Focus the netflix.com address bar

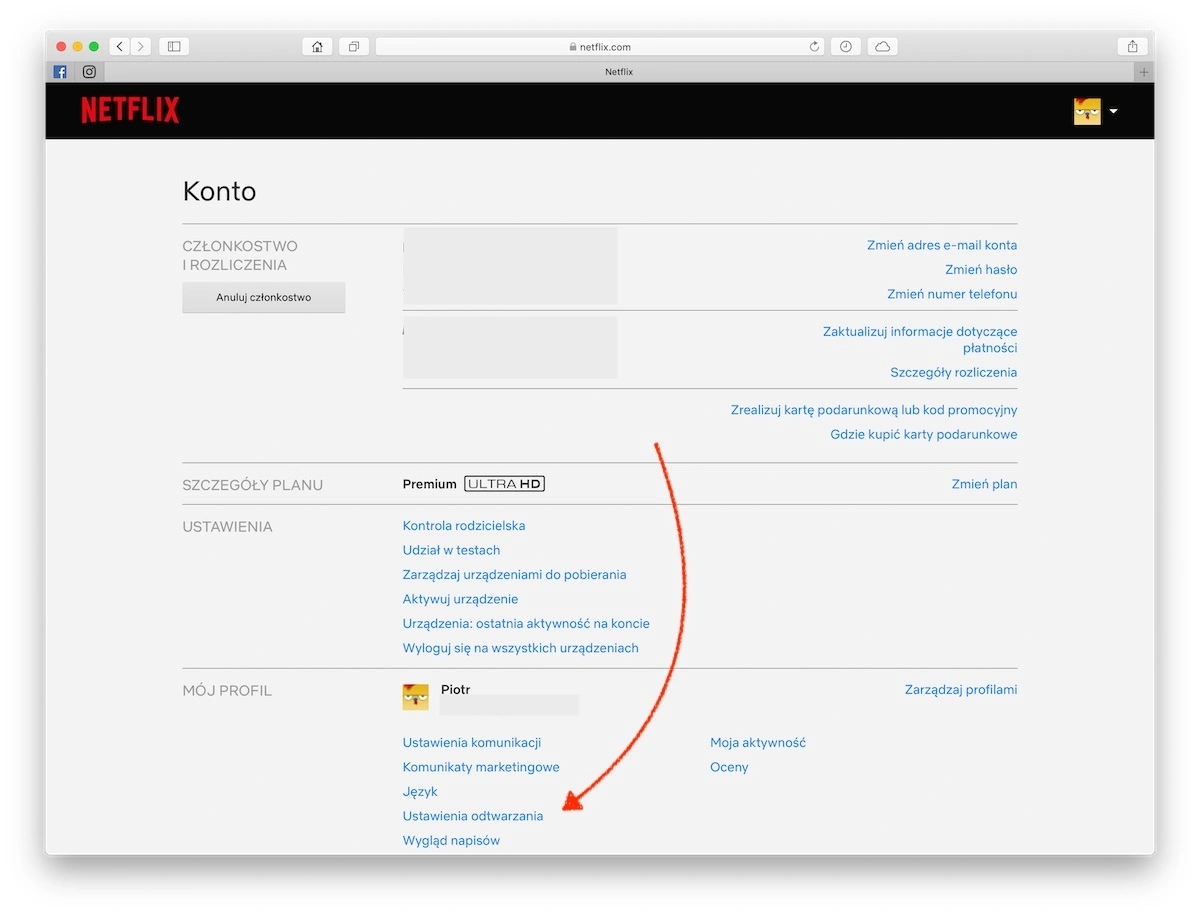[x=600, y=47]
